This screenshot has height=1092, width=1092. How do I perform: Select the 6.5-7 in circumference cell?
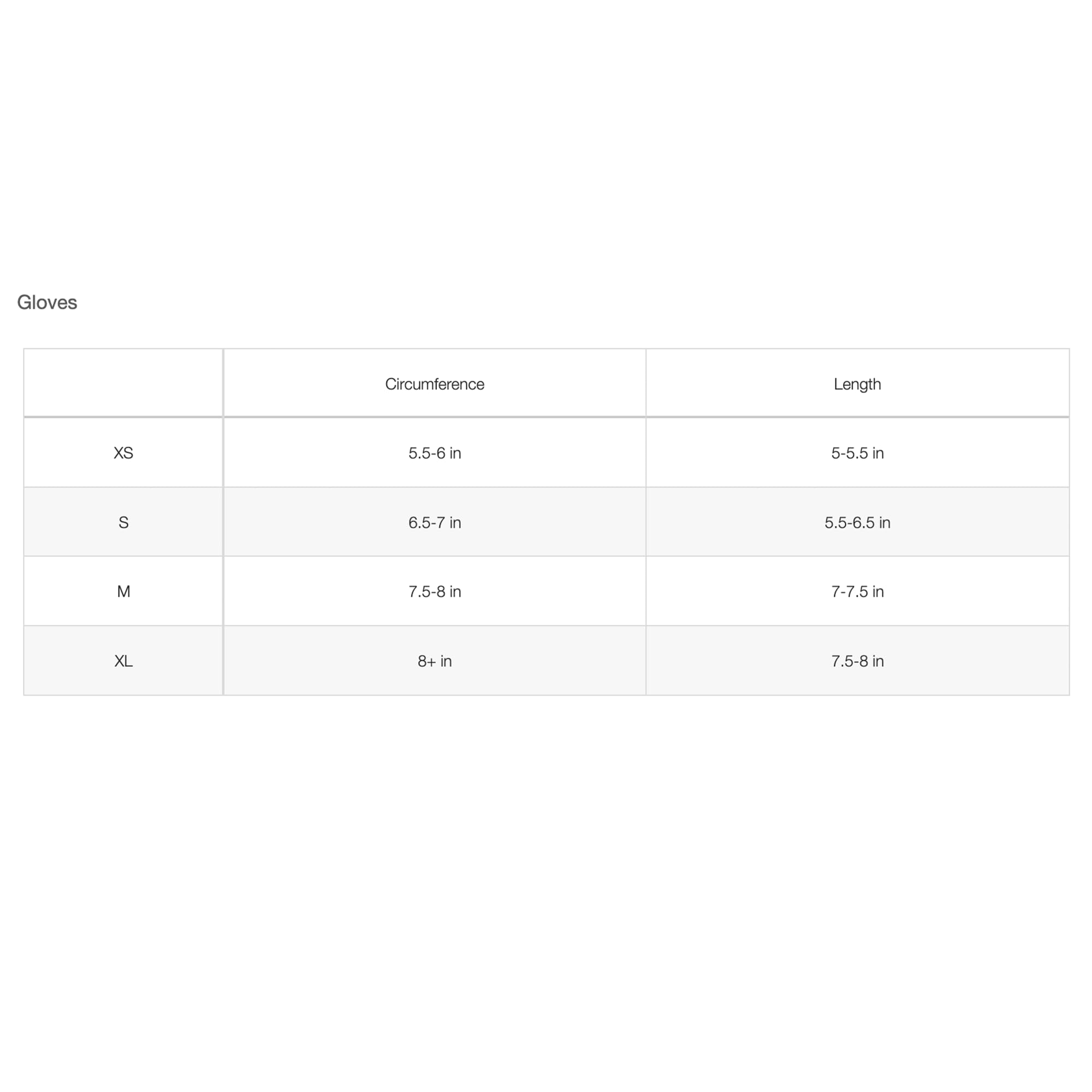click(x=434, y=523)
